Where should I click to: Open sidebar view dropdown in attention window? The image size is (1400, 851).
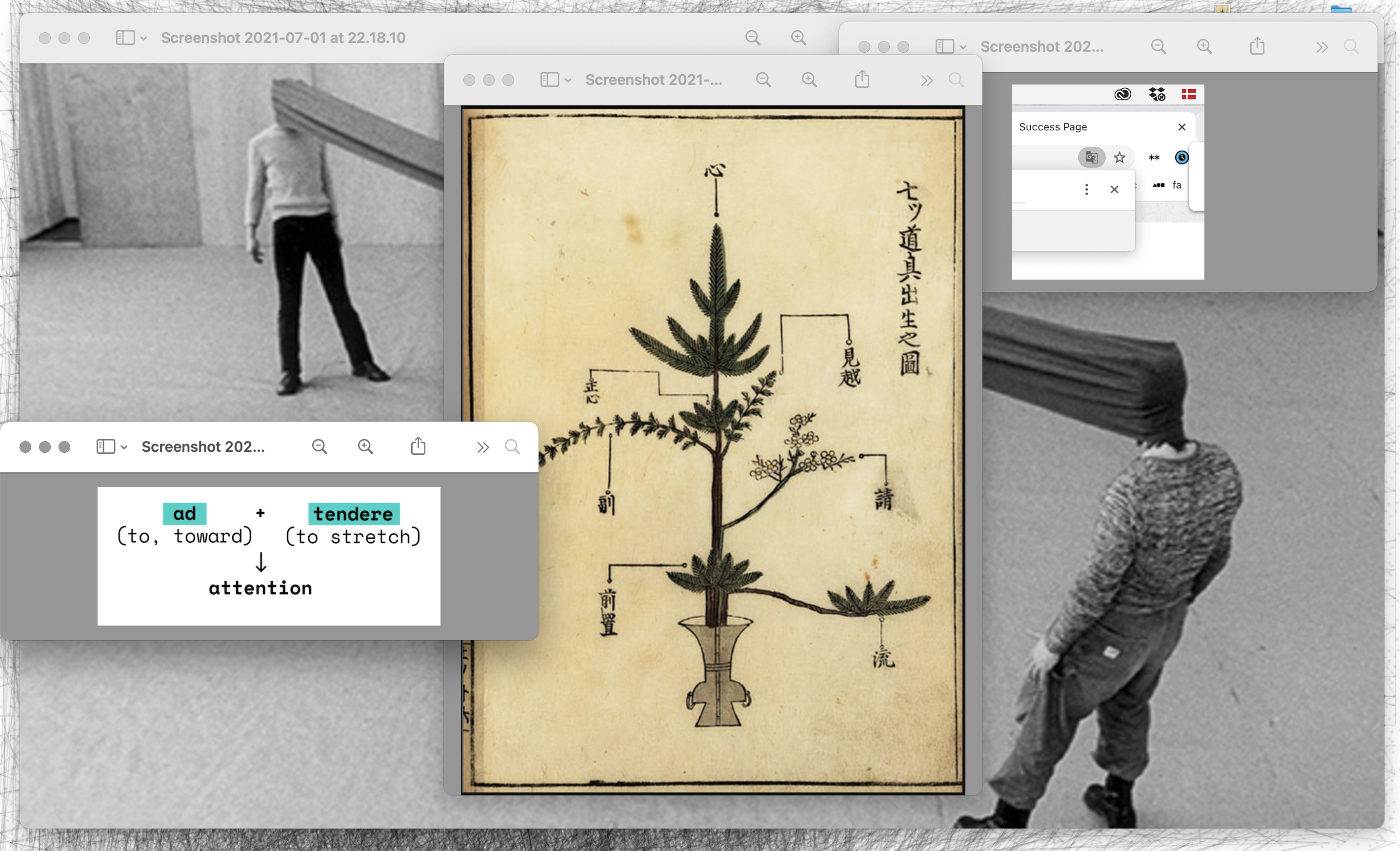tap(124, 447)
